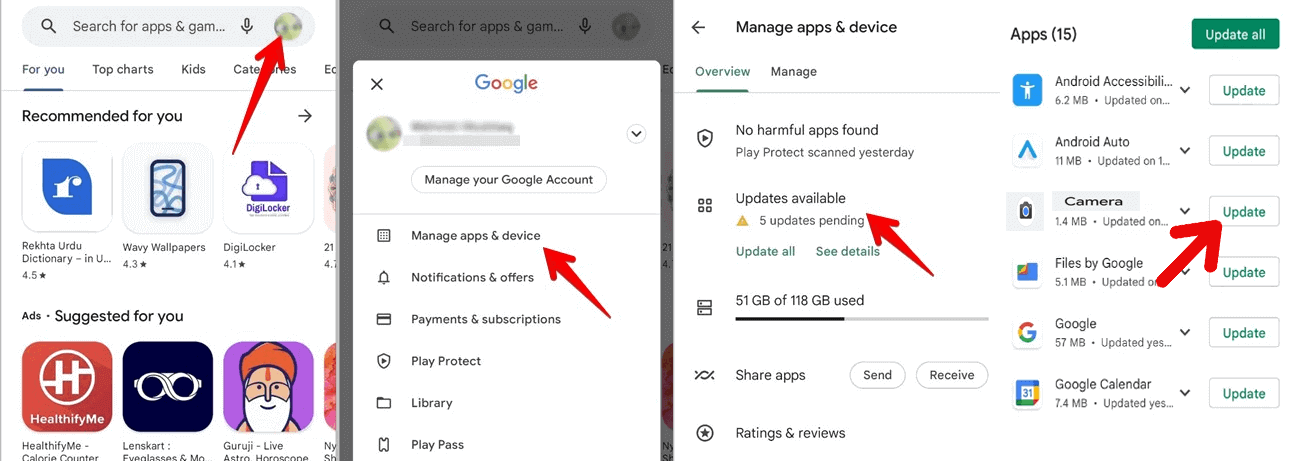Image resolution: width=1290 pixels, height=461 pixels.
Task: Expand Files by Google details chevron
Action: tap(1185, 272)
